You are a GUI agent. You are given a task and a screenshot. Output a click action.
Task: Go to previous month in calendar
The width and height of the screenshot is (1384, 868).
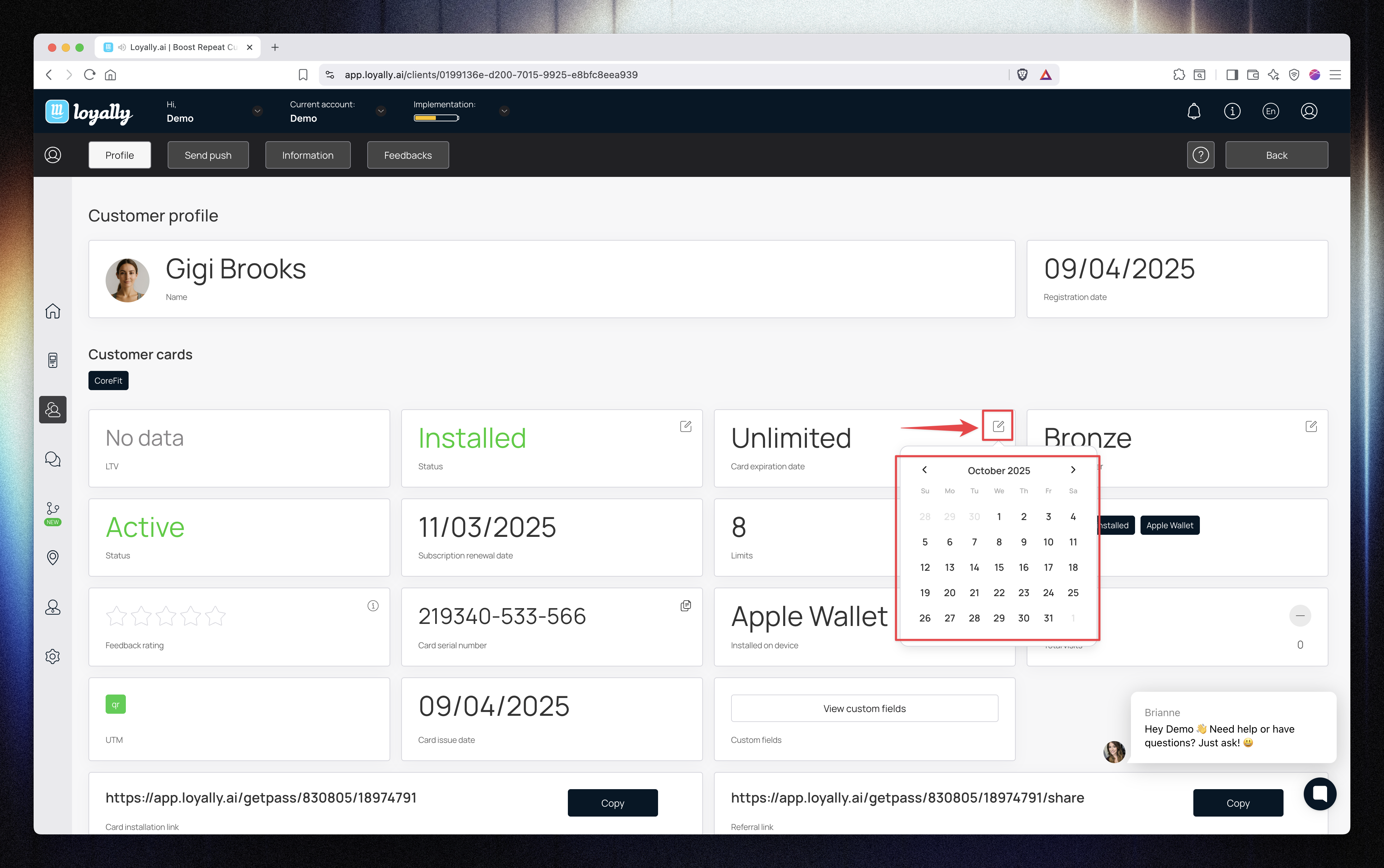point(924,470)
